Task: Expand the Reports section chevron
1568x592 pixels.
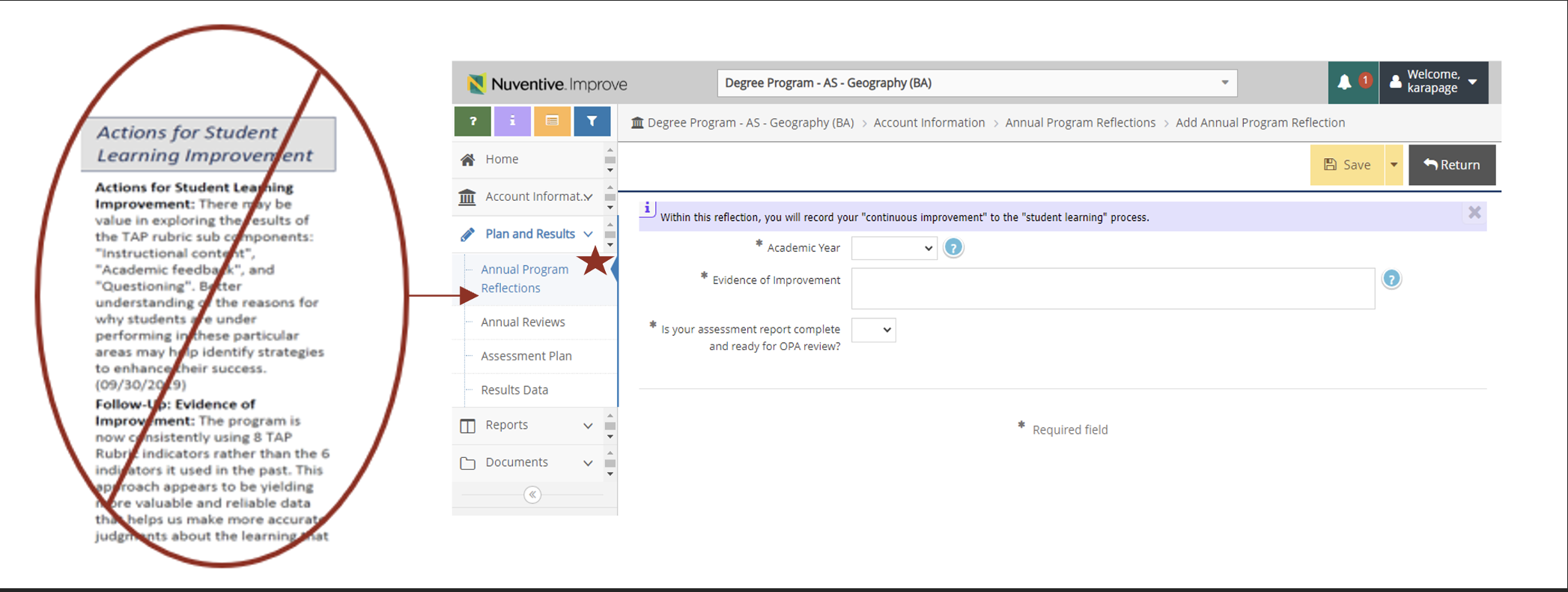Action: [588, 426]
